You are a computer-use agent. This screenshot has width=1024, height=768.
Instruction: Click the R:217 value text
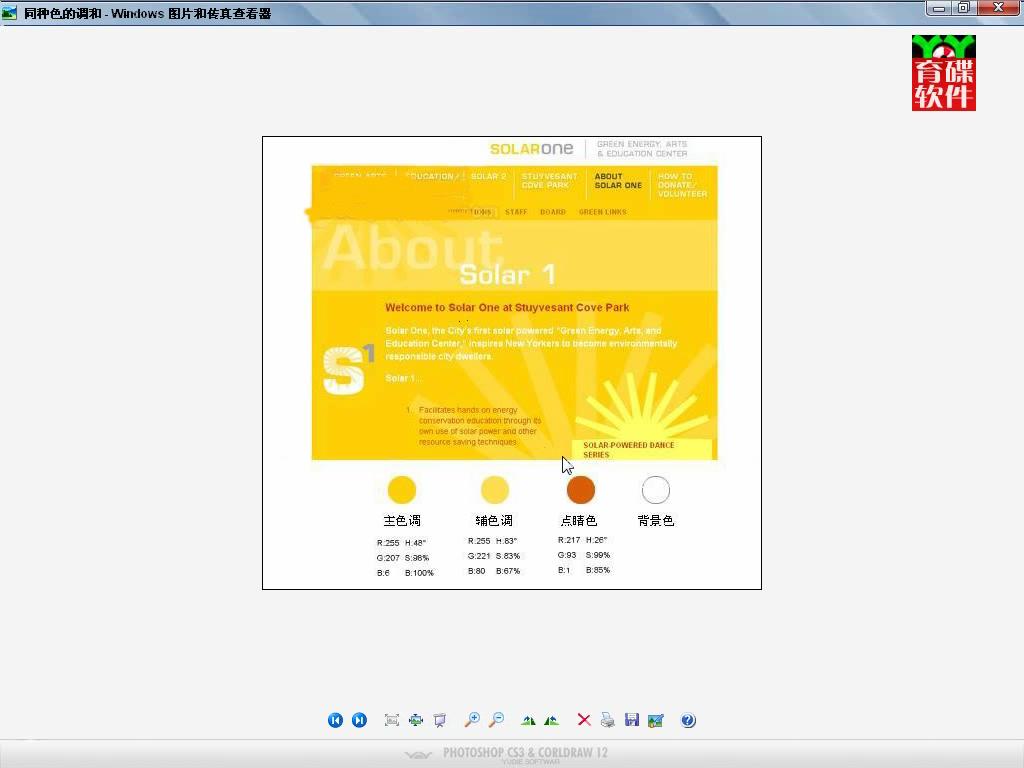tap(569, 540)
